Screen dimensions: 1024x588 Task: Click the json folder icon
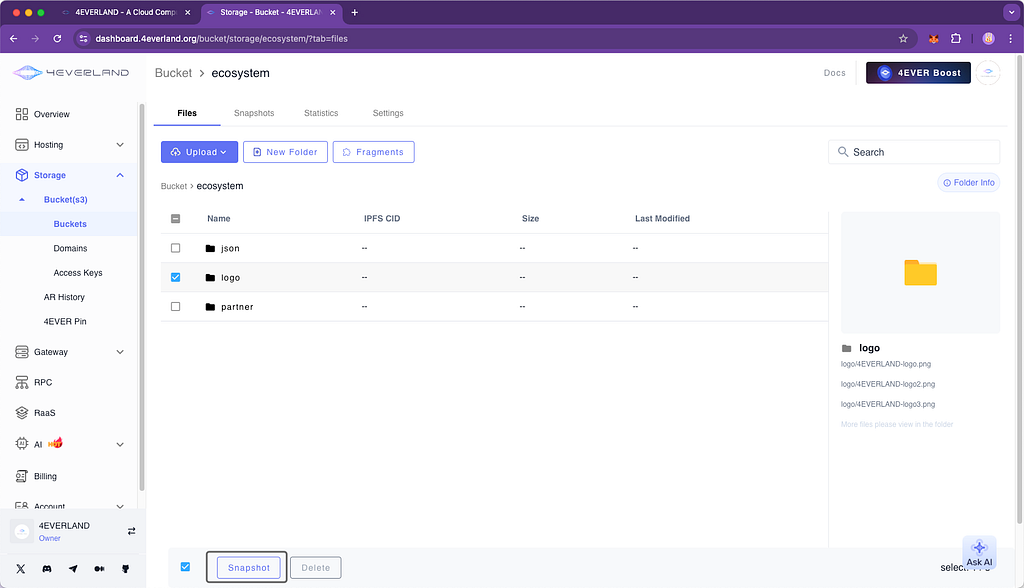point(210,248)
